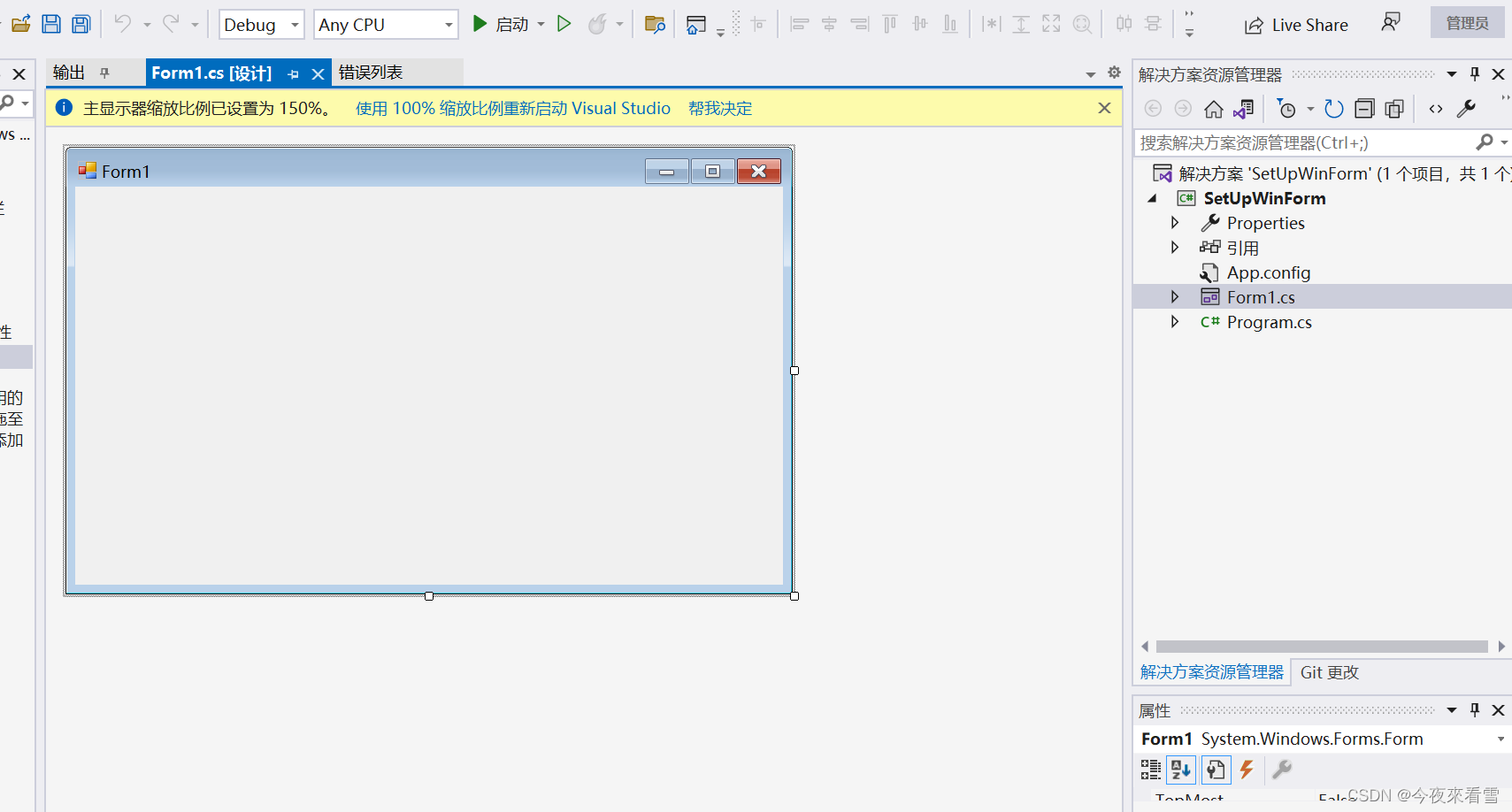Toggle auto-hide pin on Solution Explorer panel
The width and height of the screenshot is (1512, 812).
pyautogui.click(x=1475, y=74)
